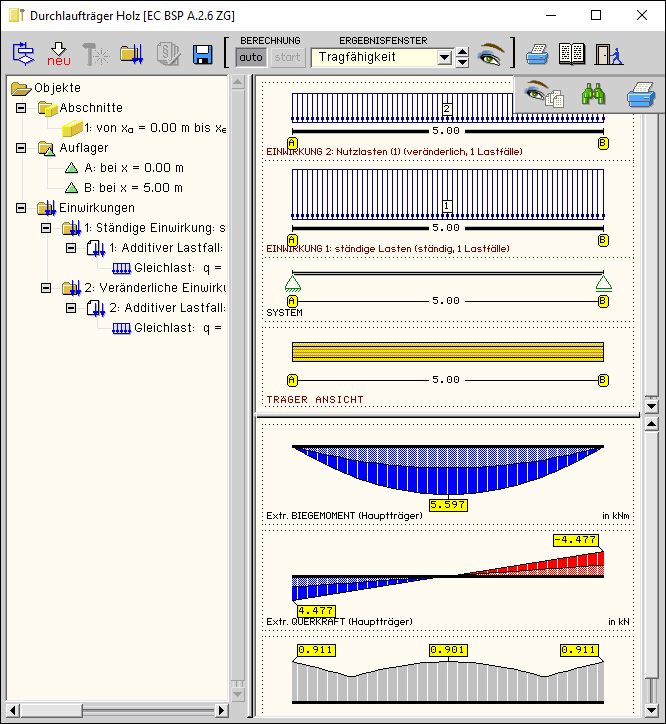Click the blue floppy disk save icon
Screen dimensions: 666x724
click(x=203, y=55)
